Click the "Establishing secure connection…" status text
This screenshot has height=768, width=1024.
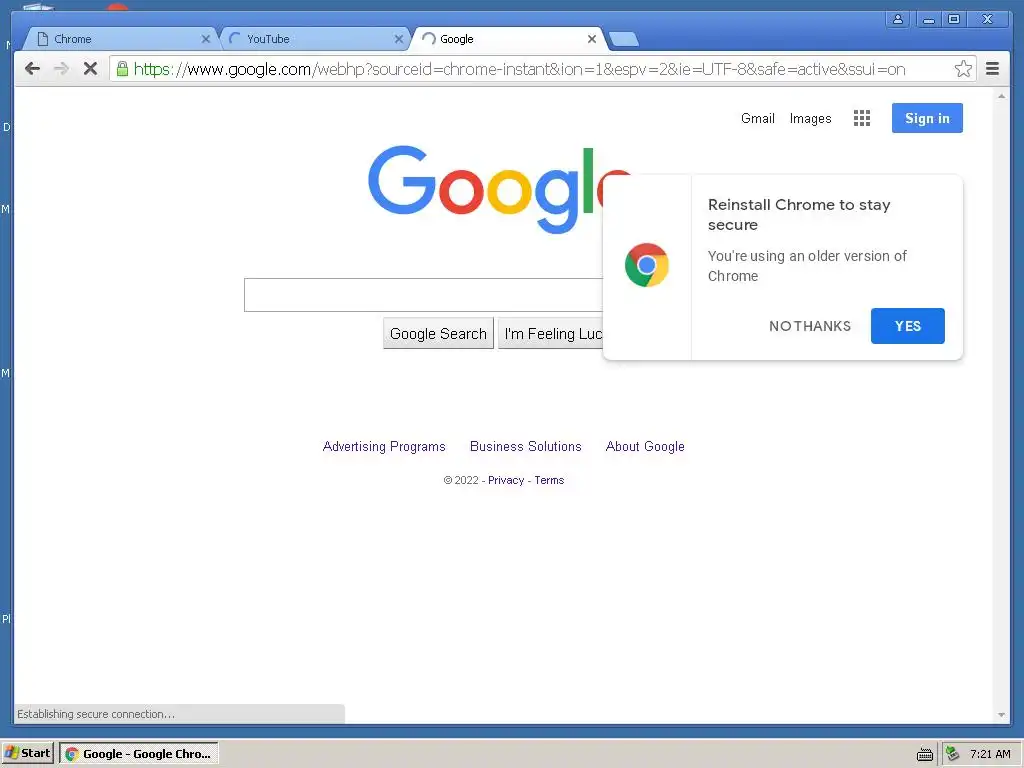96,714
